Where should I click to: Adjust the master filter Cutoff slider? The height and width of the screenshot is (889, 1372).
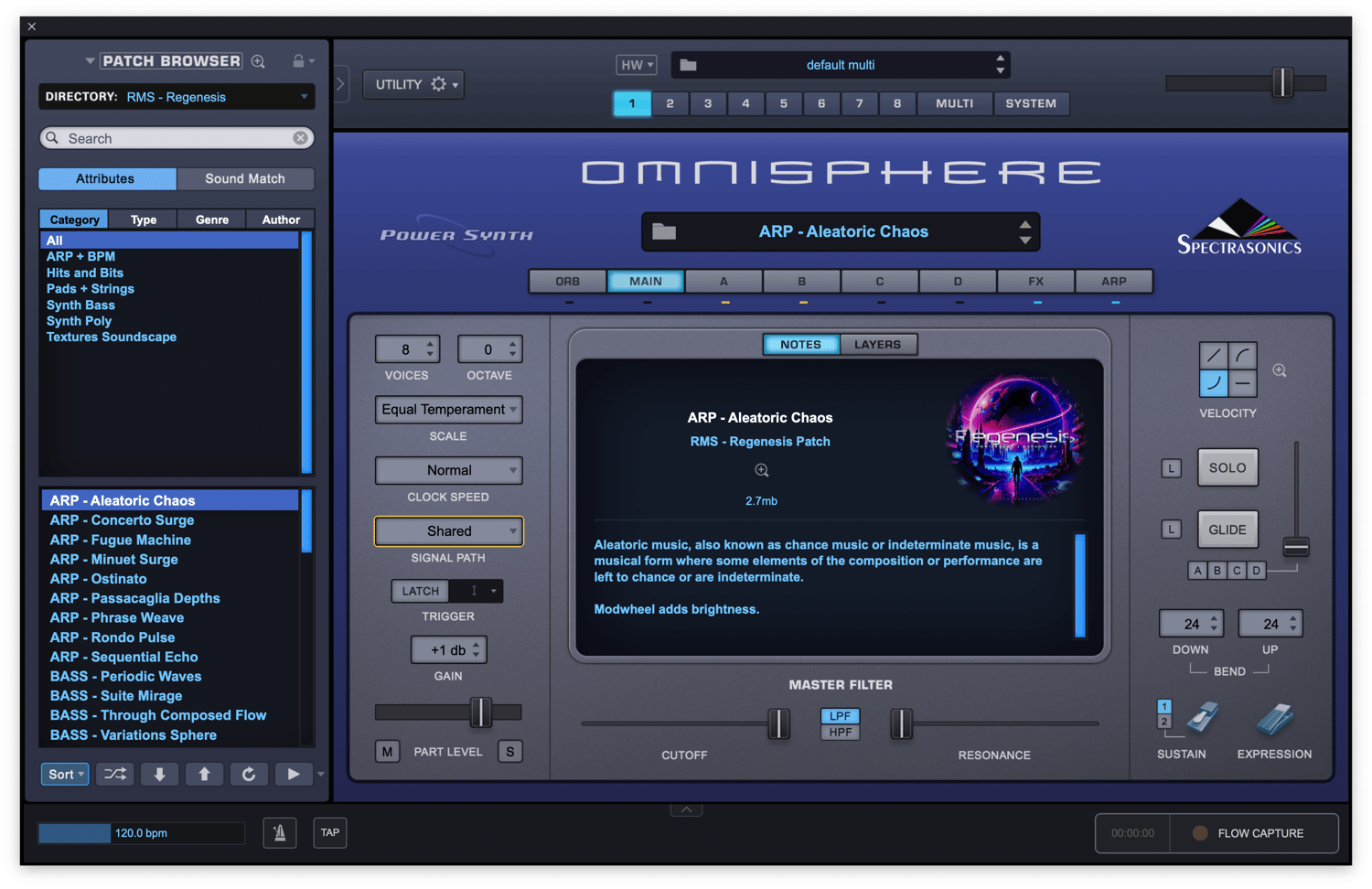tap(778, 723)
